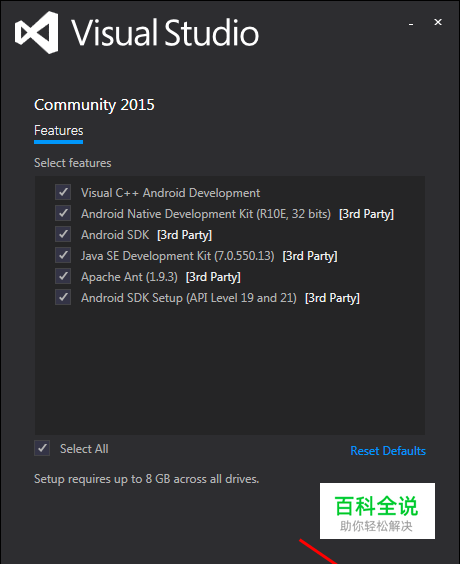Toggle Java SE Development Kit checkbox

[x=63, y=255]
